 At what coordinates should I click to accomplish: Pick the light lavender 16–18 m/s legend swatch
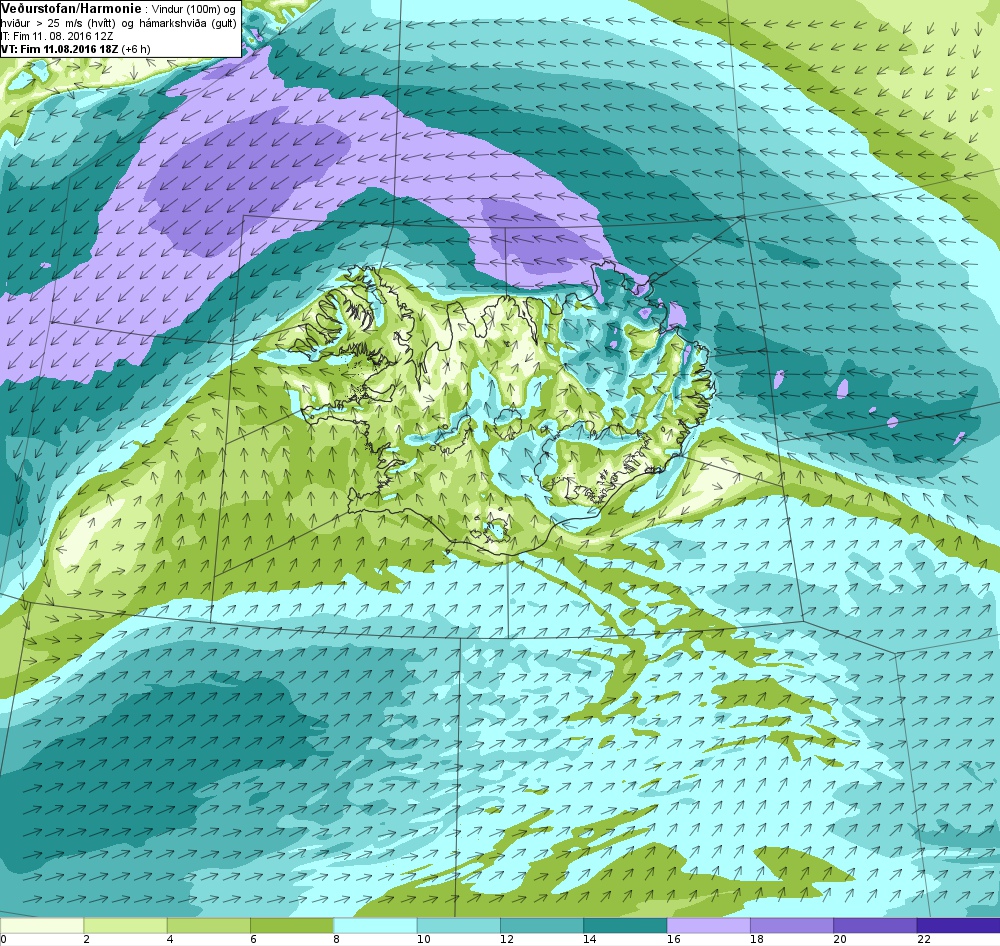(709, 925)
